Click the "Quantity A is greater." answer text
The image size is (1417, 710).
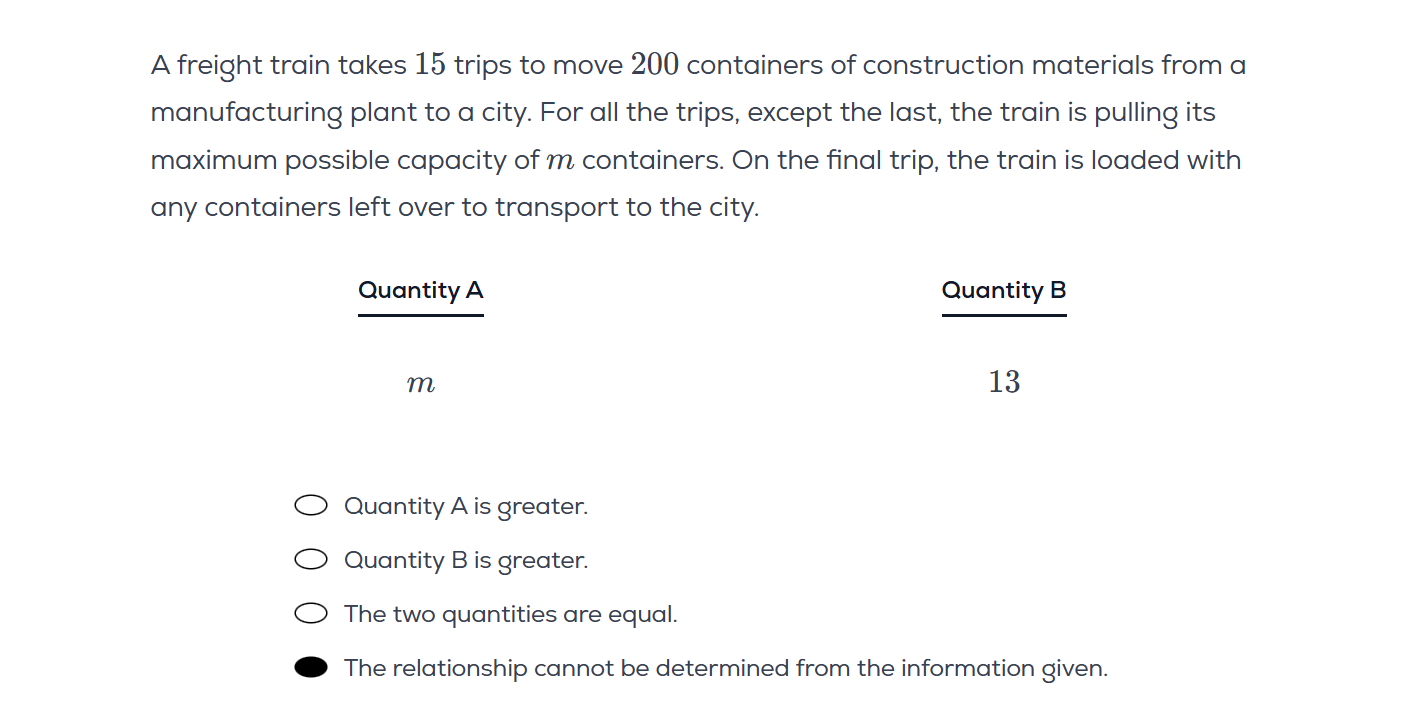[x=466, y=507]
